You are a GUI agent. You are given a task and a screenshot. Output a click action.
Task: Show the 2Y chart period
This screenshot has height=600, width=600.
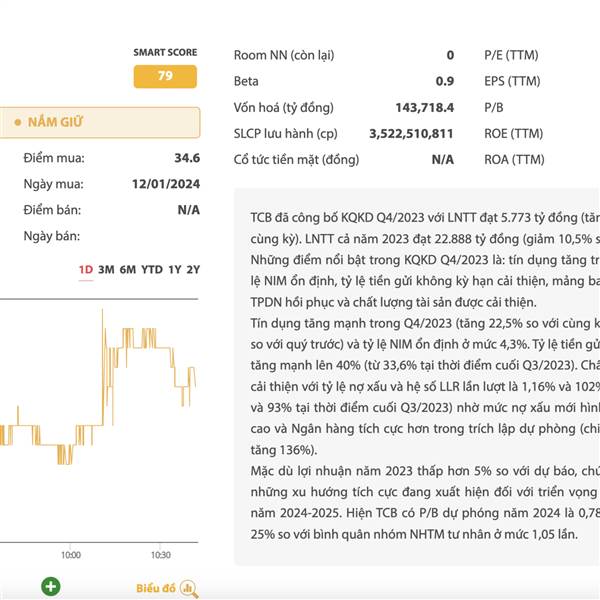pyautogui.click(x=194, y=270)
